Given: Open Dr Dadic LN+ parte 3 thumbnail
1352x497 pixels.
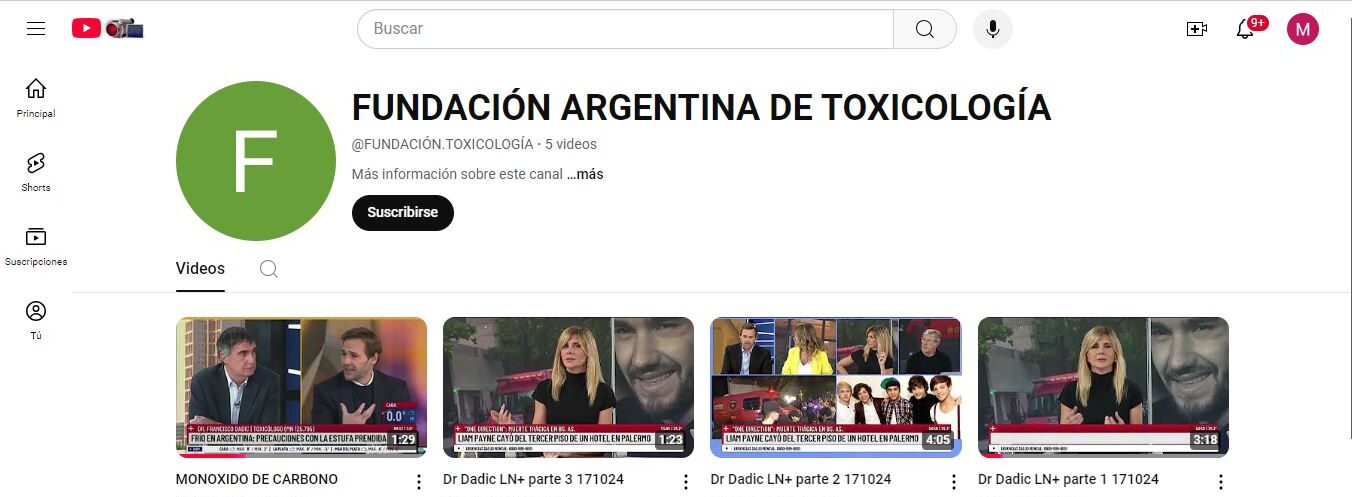Looking at the screenshot, I should (568, 387).
